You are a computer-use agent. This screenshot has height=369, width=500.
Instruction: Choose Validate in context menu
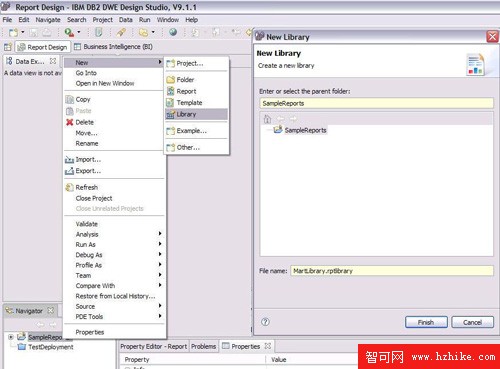click(x=87, y=224)
